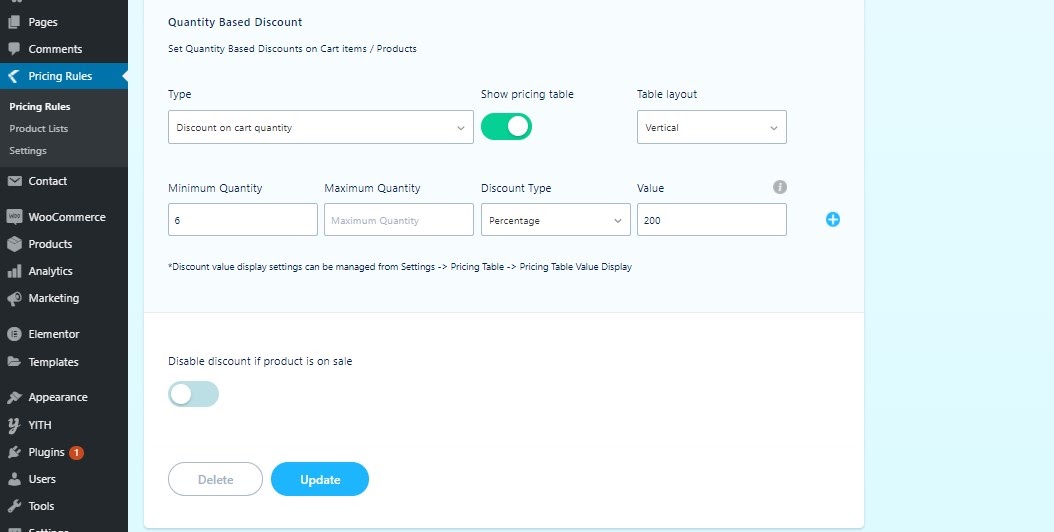Click the blue plus add-row icon

pos(833,219)
